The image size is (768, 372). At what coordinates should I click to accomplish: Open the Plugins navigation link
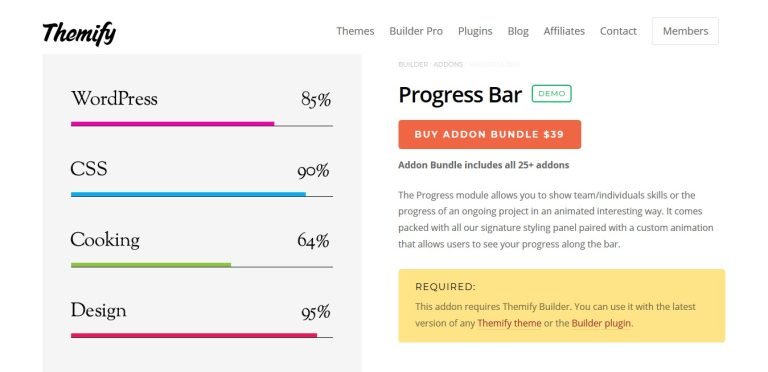[475, 31]
